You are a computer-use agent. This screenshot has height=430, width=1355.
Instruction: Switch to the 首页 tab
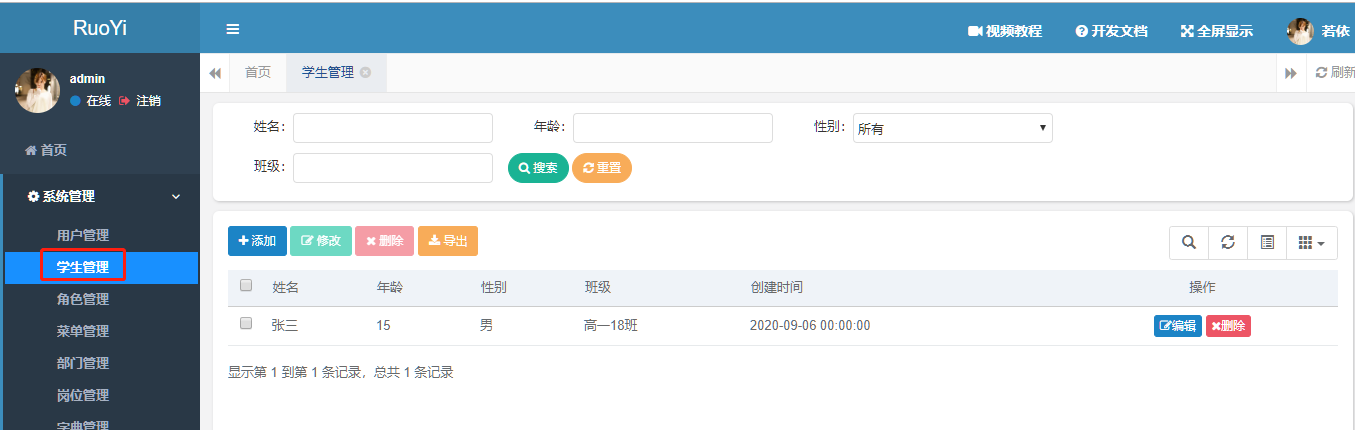point(258,72)
